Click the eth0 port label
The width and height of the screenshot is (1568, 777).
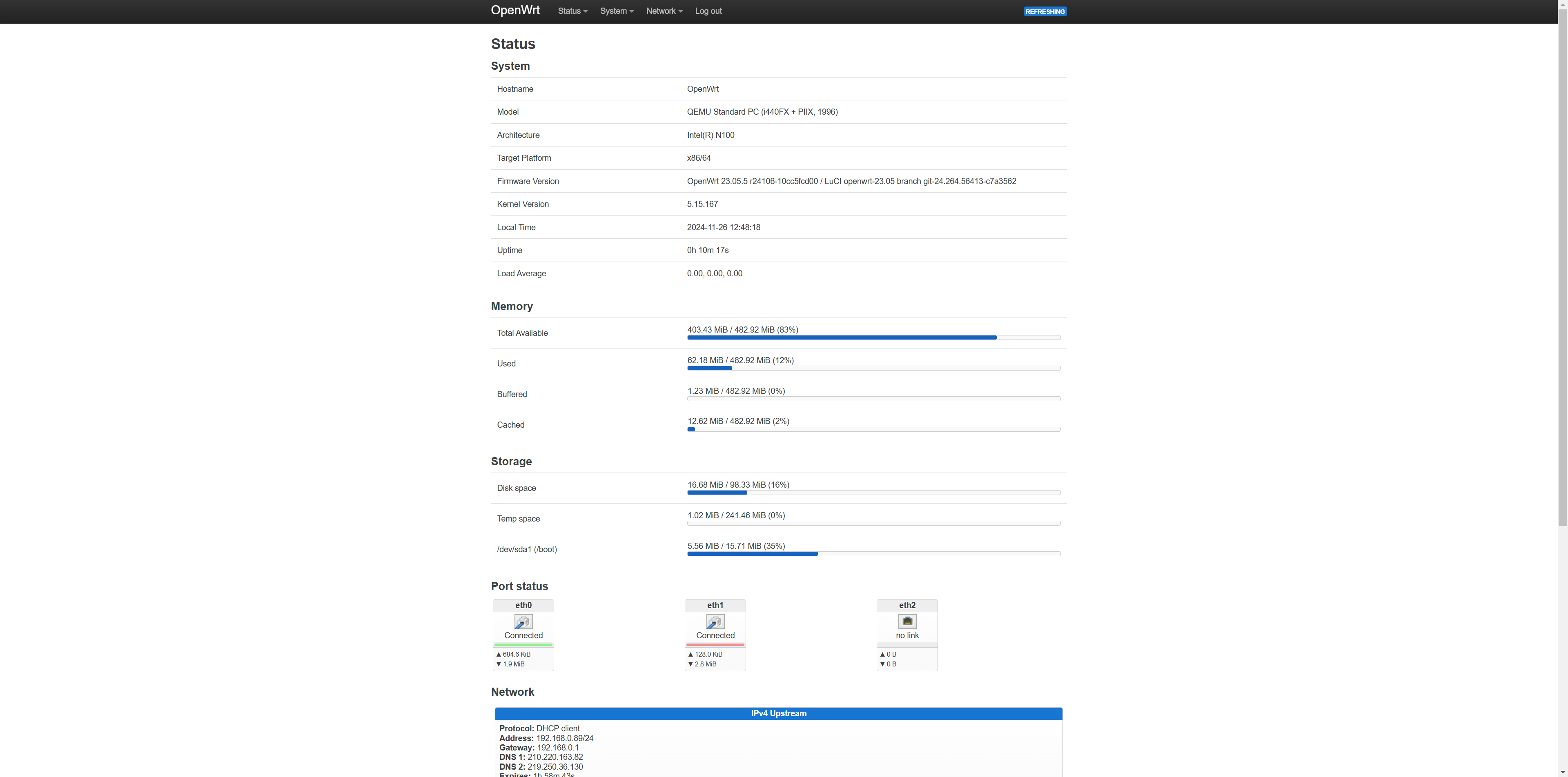[x=523, y=605]
